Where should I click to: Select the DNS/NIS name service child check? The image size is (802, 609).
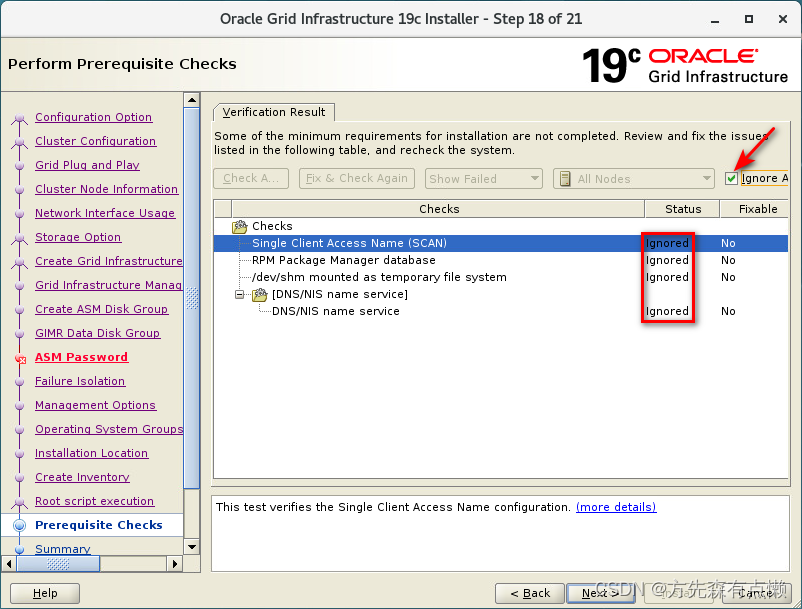[x=336, y=311]
